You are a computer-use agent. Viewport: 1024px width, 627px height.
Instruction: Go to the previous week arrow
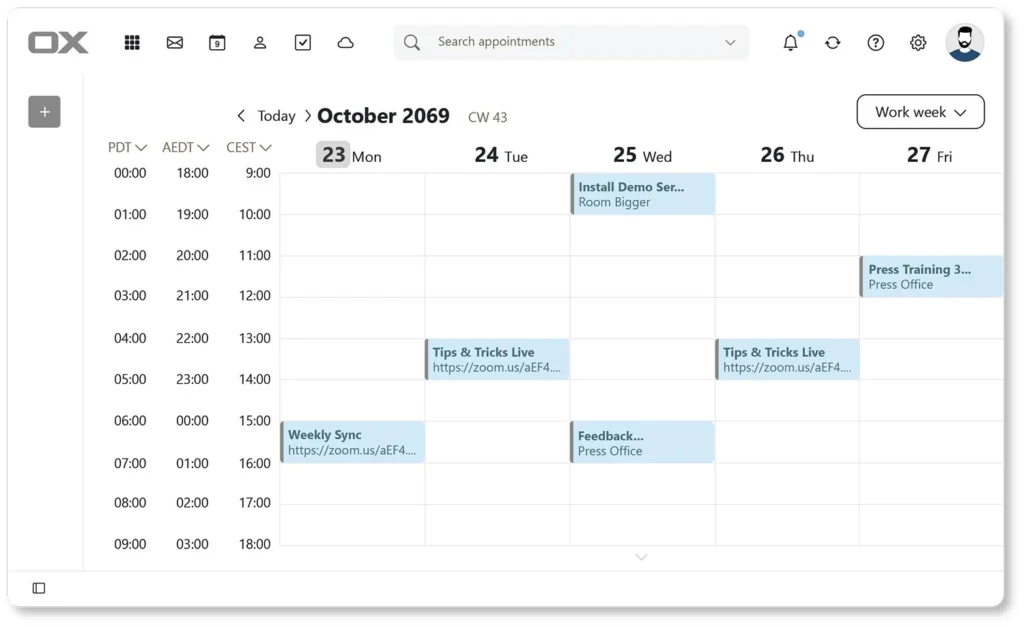(241, 116)
